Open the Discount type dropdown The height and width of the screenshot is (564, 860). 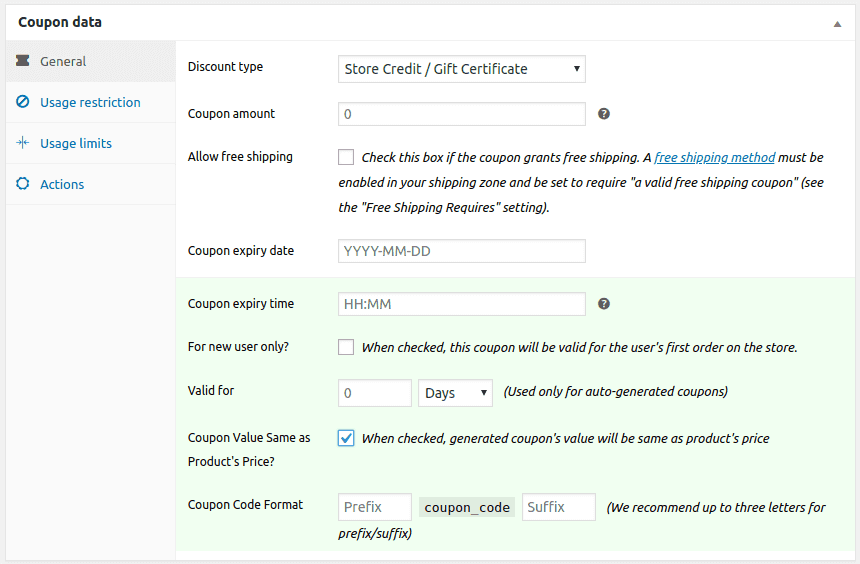461,69
